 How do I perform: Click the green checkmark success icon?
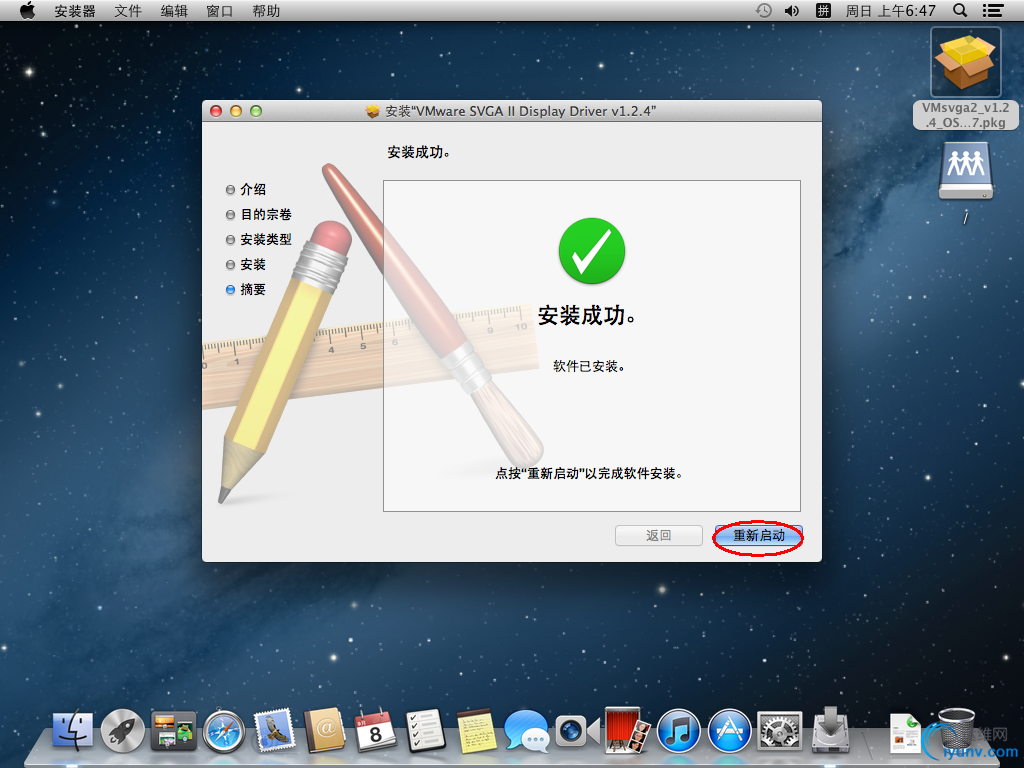(x=592, y=251)
